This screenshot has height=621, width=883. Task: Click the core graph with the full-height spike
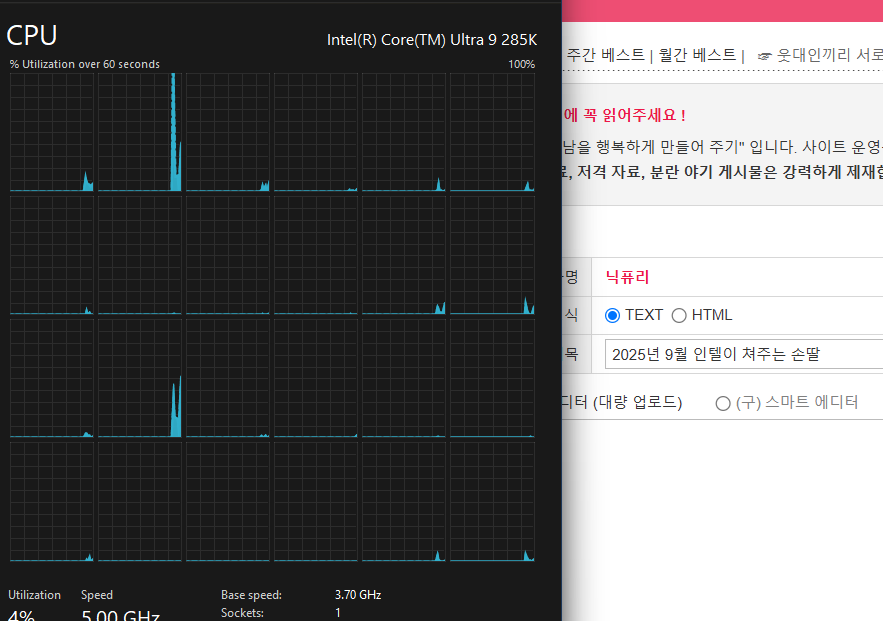[x=140, y=132]
